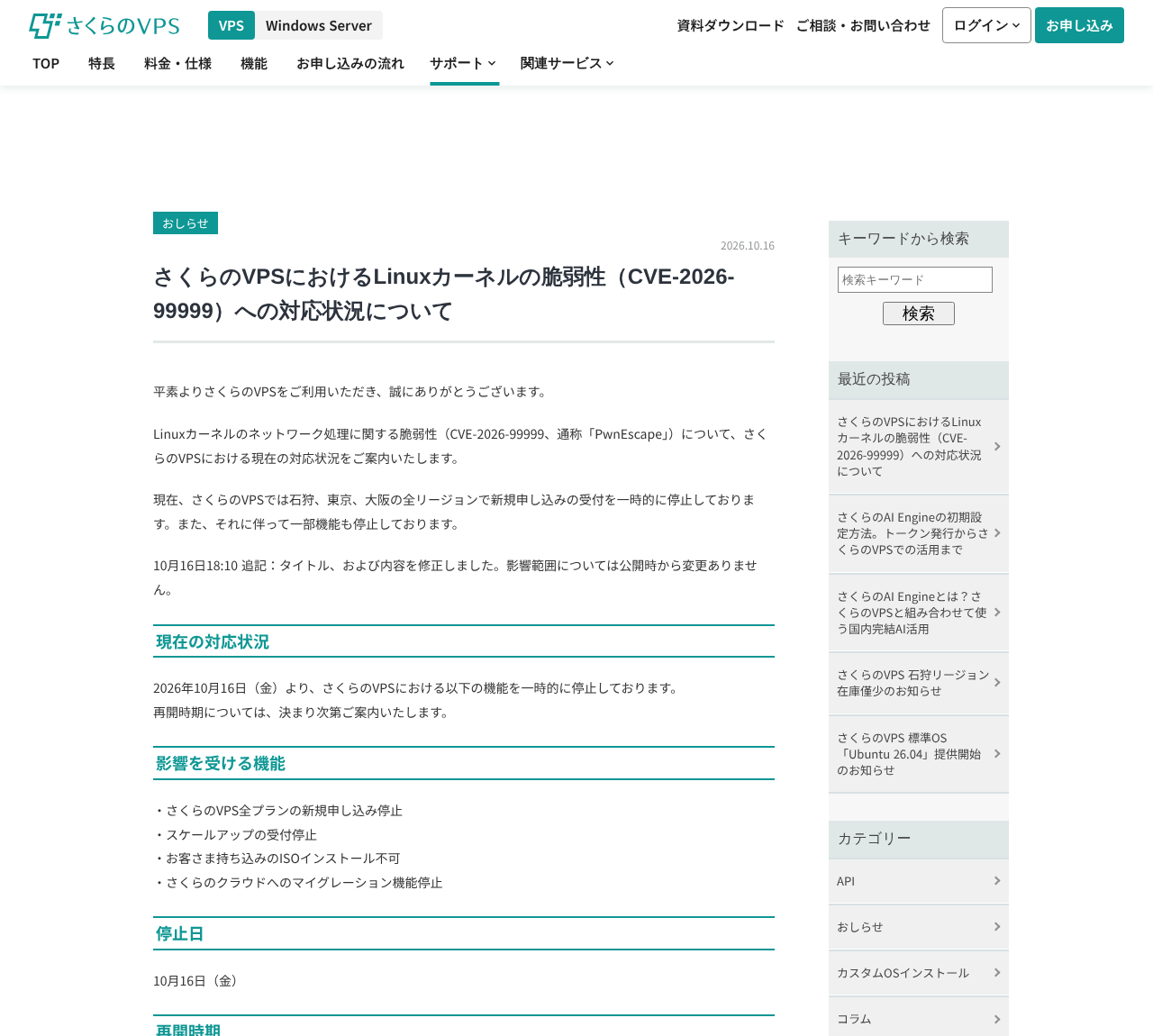Open the おしらせ category in sidebar
This screenshot has height=1036, width=1153.
(x=919, y=927)
